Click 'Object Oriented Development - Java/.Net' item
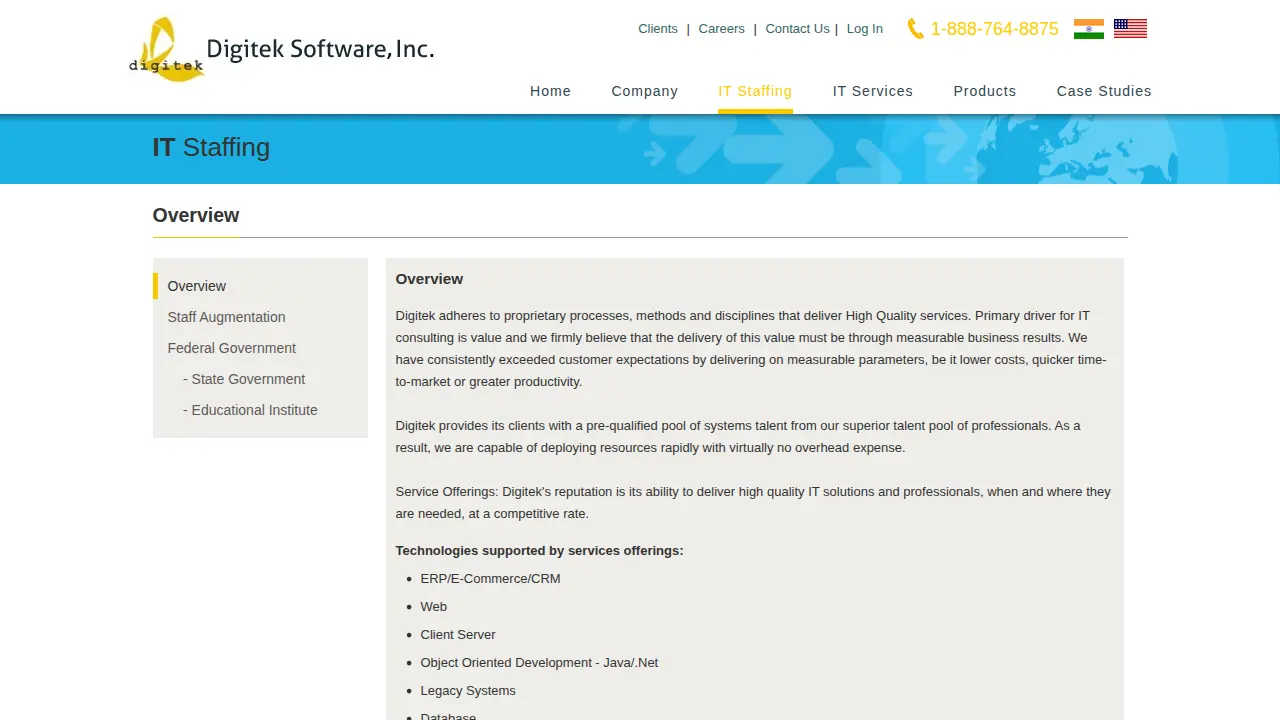The image size is (1280, 720). coord(539,663)
